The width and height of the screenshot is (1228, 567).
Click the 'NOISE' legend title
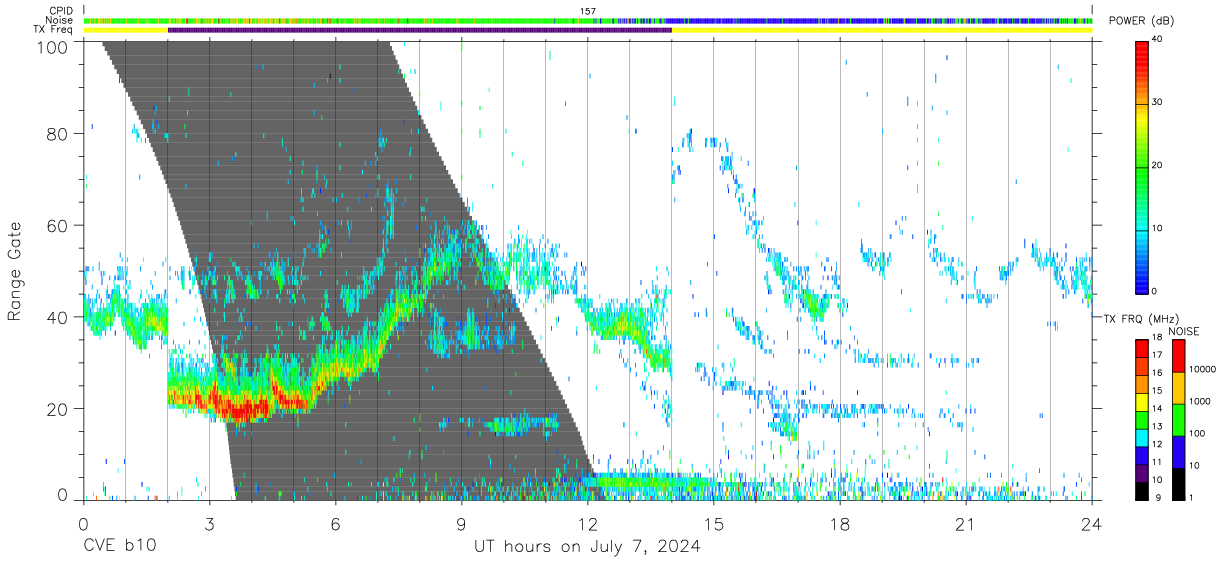click(1183, 331)
